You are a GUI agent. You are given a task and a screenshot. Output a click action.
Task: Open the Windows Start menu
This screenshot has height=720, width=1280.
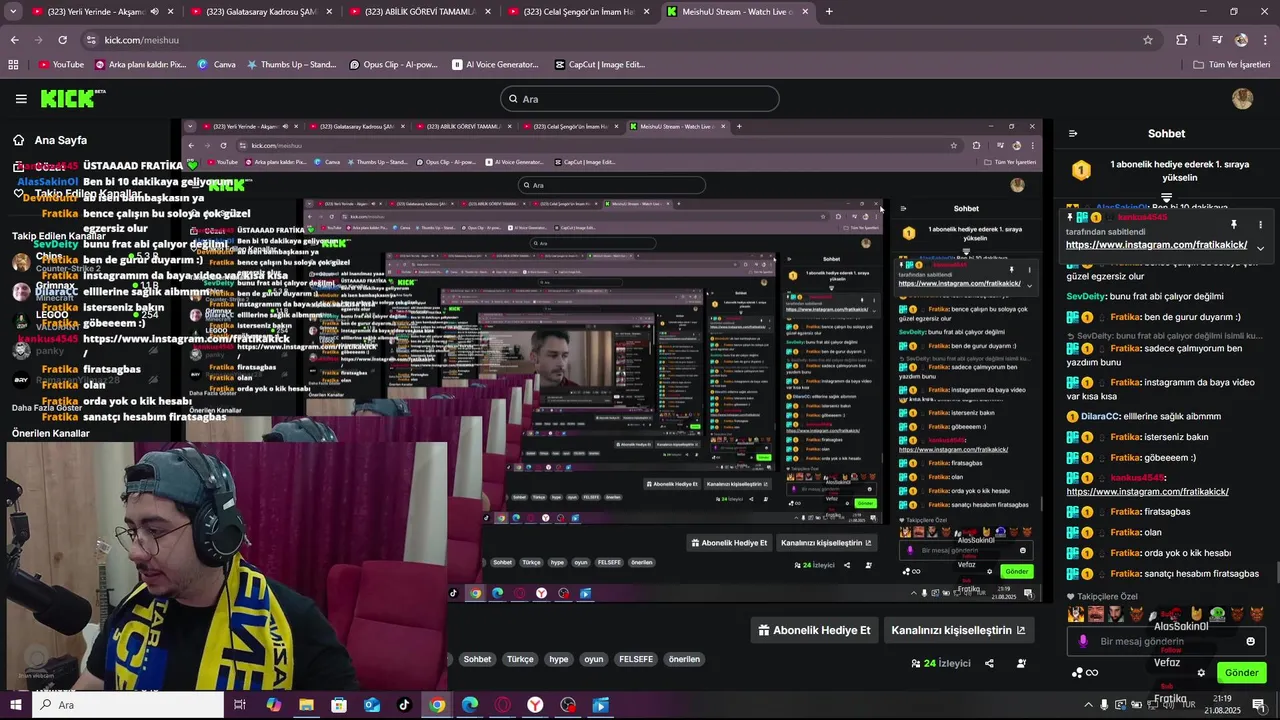coord(14,705)
